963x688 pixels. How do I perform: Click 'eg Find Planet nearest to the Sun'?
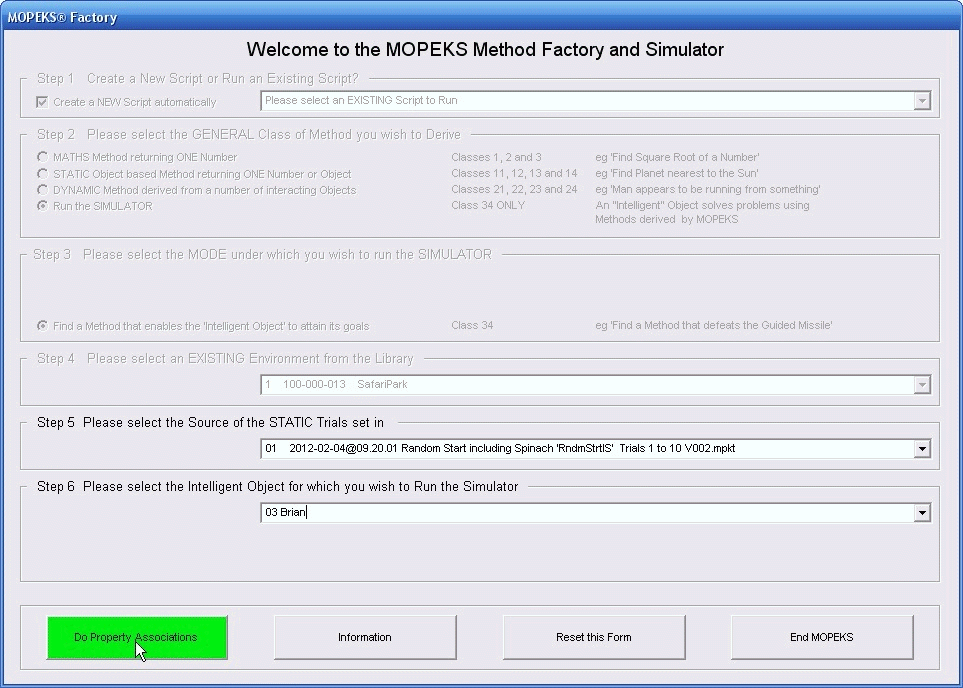677,173
